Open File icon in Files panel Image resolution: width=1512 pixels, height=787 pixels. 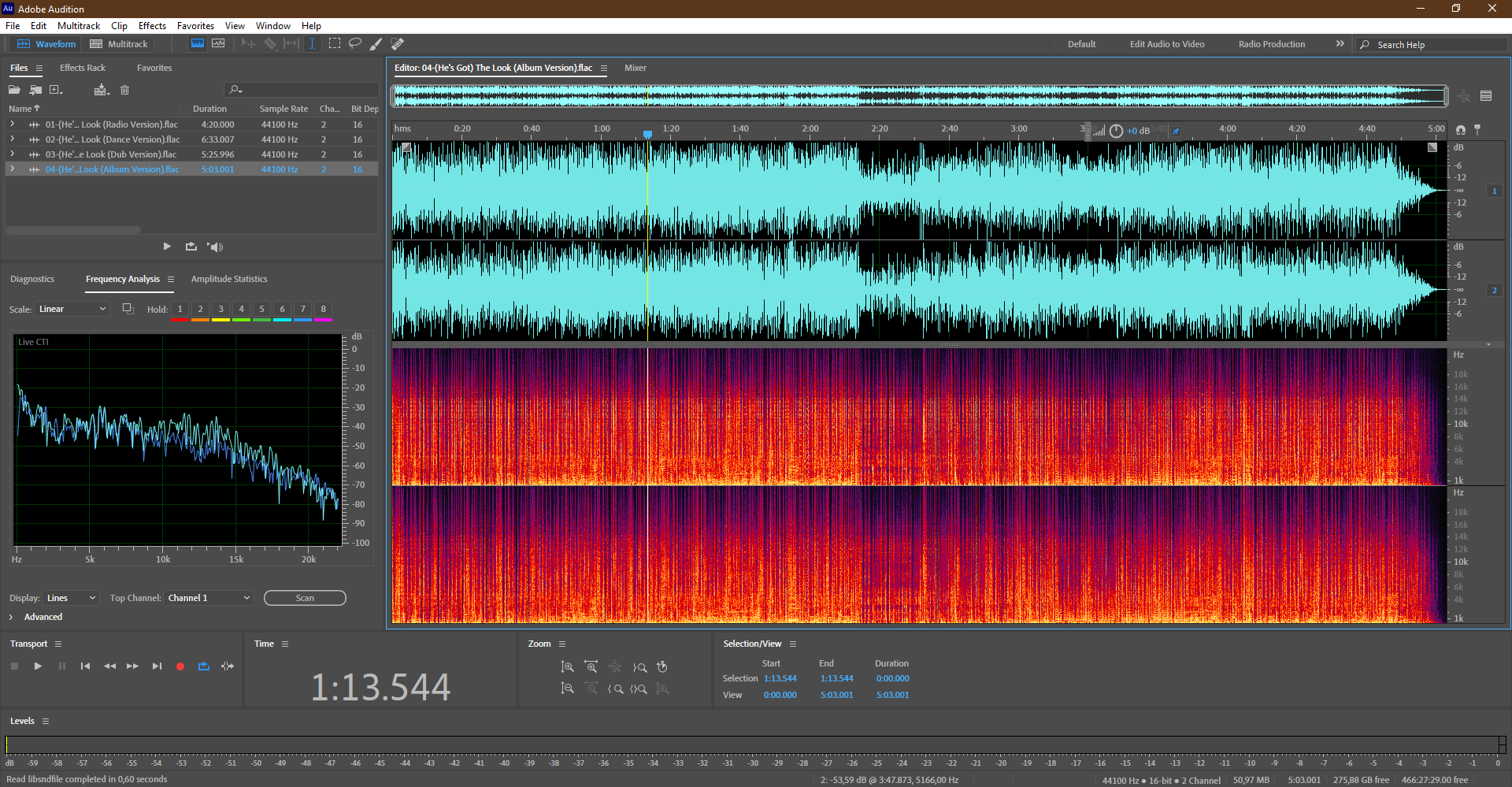click(x=14, y=90)
